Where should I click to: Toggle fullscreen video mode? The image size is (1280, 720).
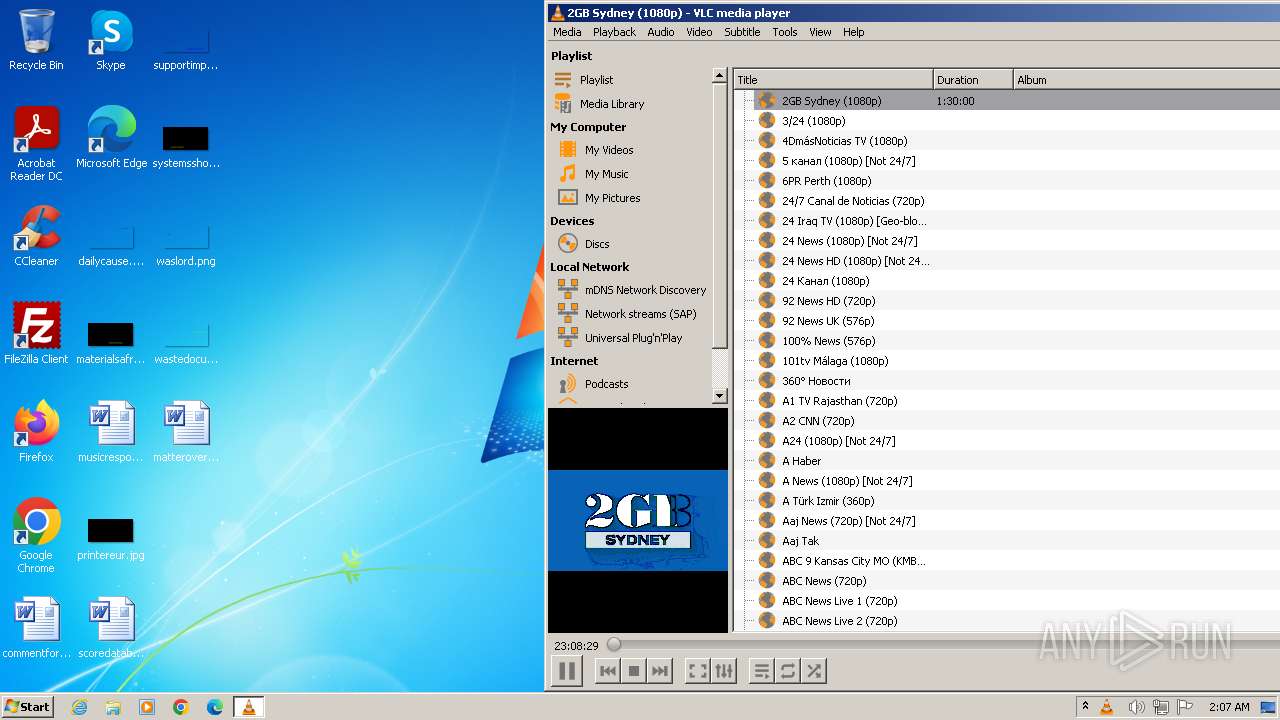[698, 671]
